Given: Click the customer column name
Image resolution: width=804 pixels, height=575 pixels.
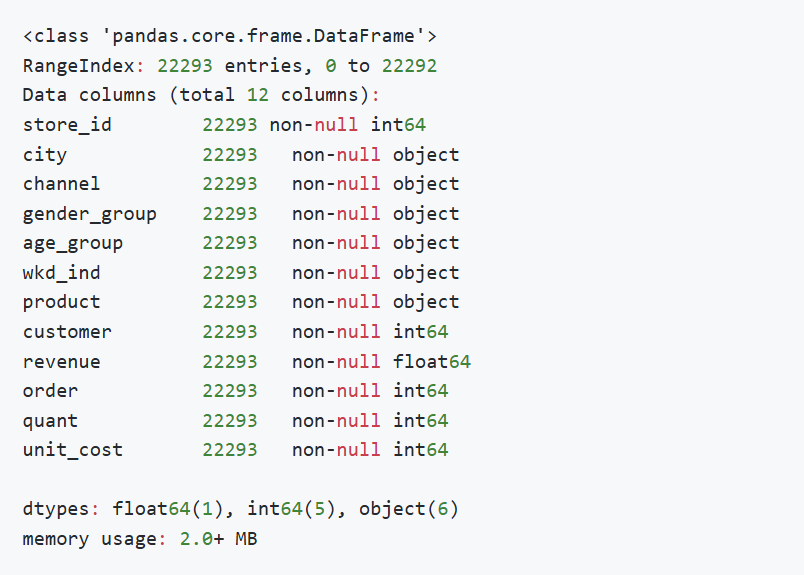Looking at the screenshot, I should 67,332.
